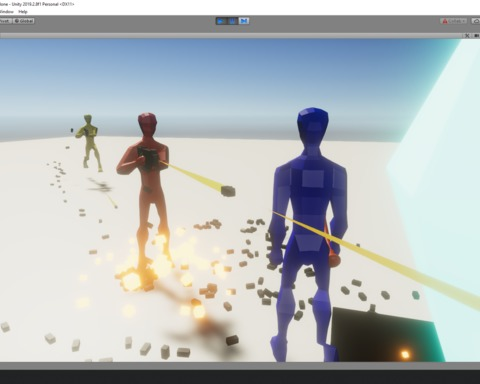Open the Window menu
The image size is (480, 384).
click(x=7, y=12)
